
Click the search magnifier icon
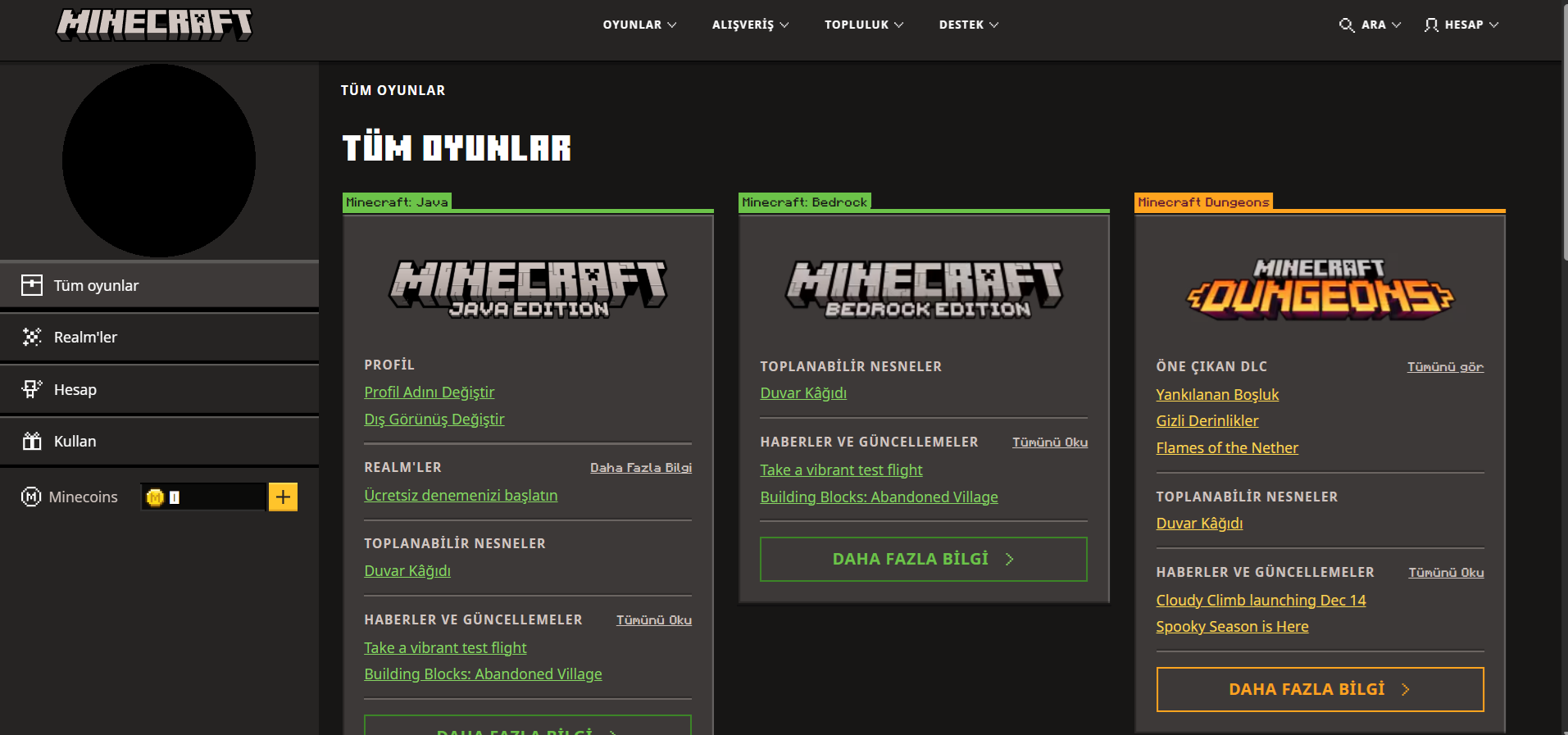(x=1346, y=25)
